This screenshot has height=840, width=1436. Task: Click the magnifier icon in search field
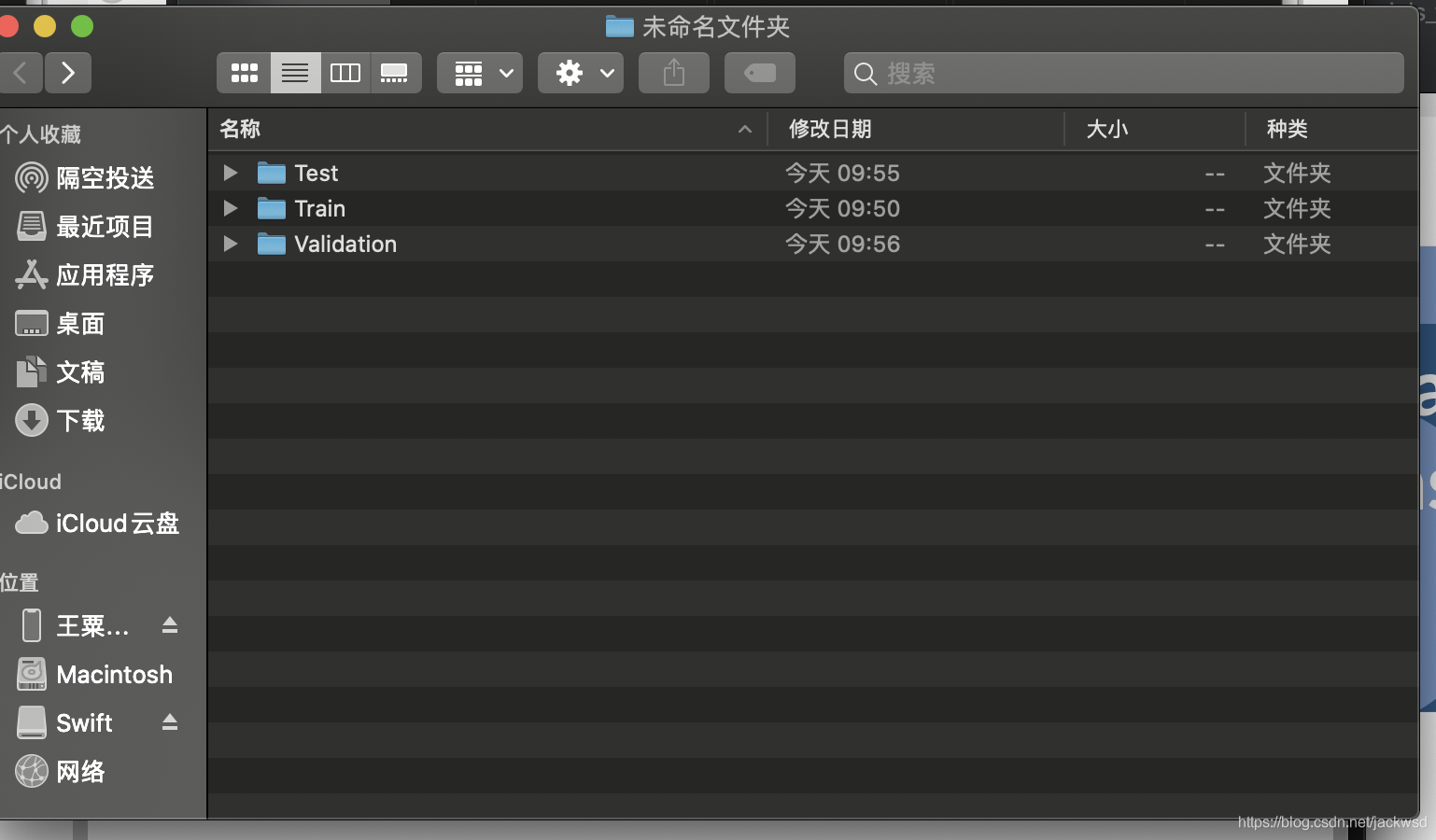click(x=866, y=74)
